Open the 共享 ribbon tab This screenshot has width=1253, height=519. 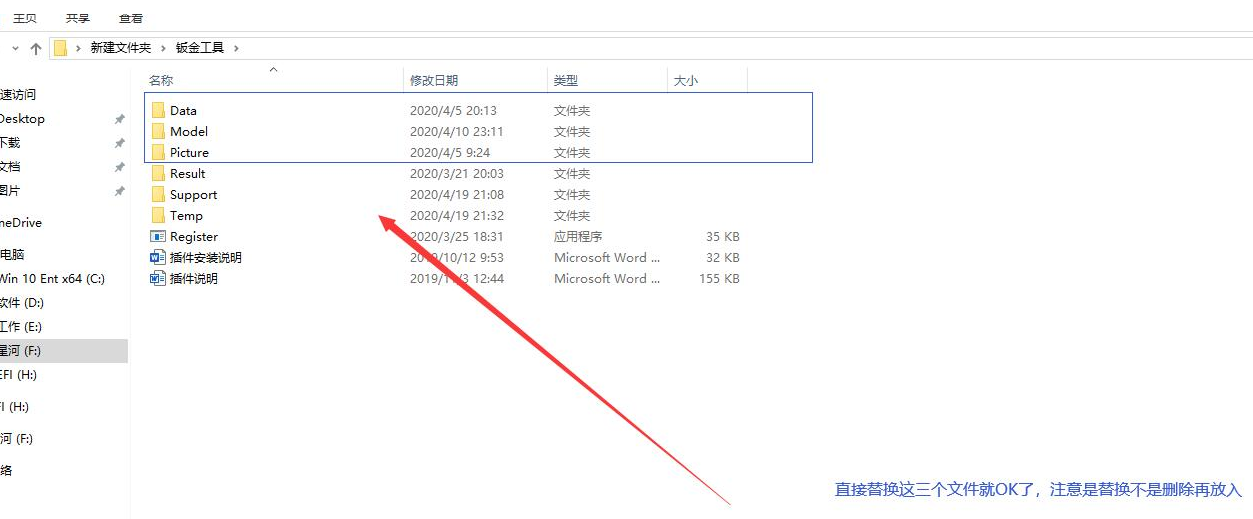click(77, 18)
